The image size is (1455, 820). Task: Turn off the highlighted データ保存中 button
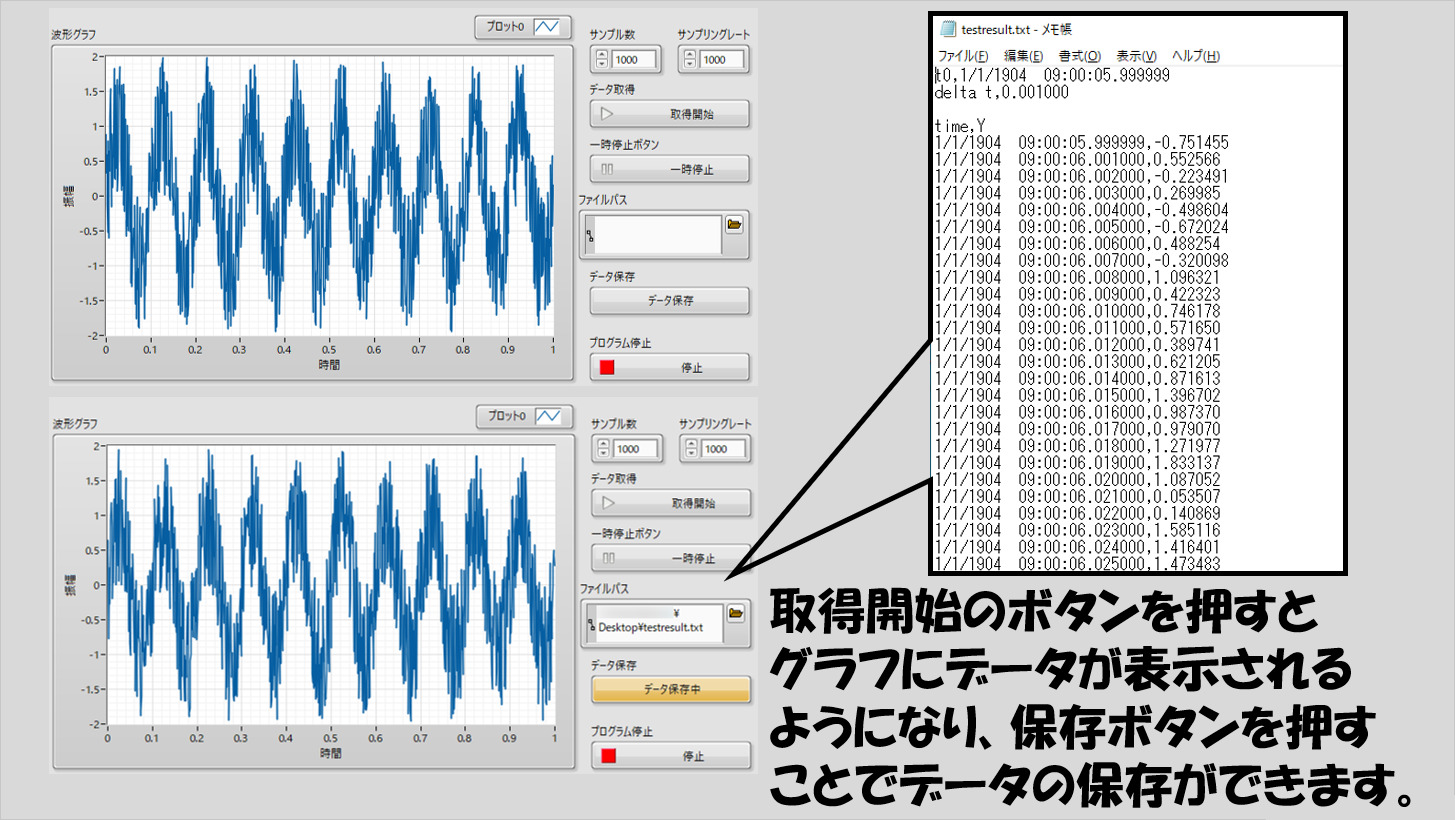click(x=670, y=689)
